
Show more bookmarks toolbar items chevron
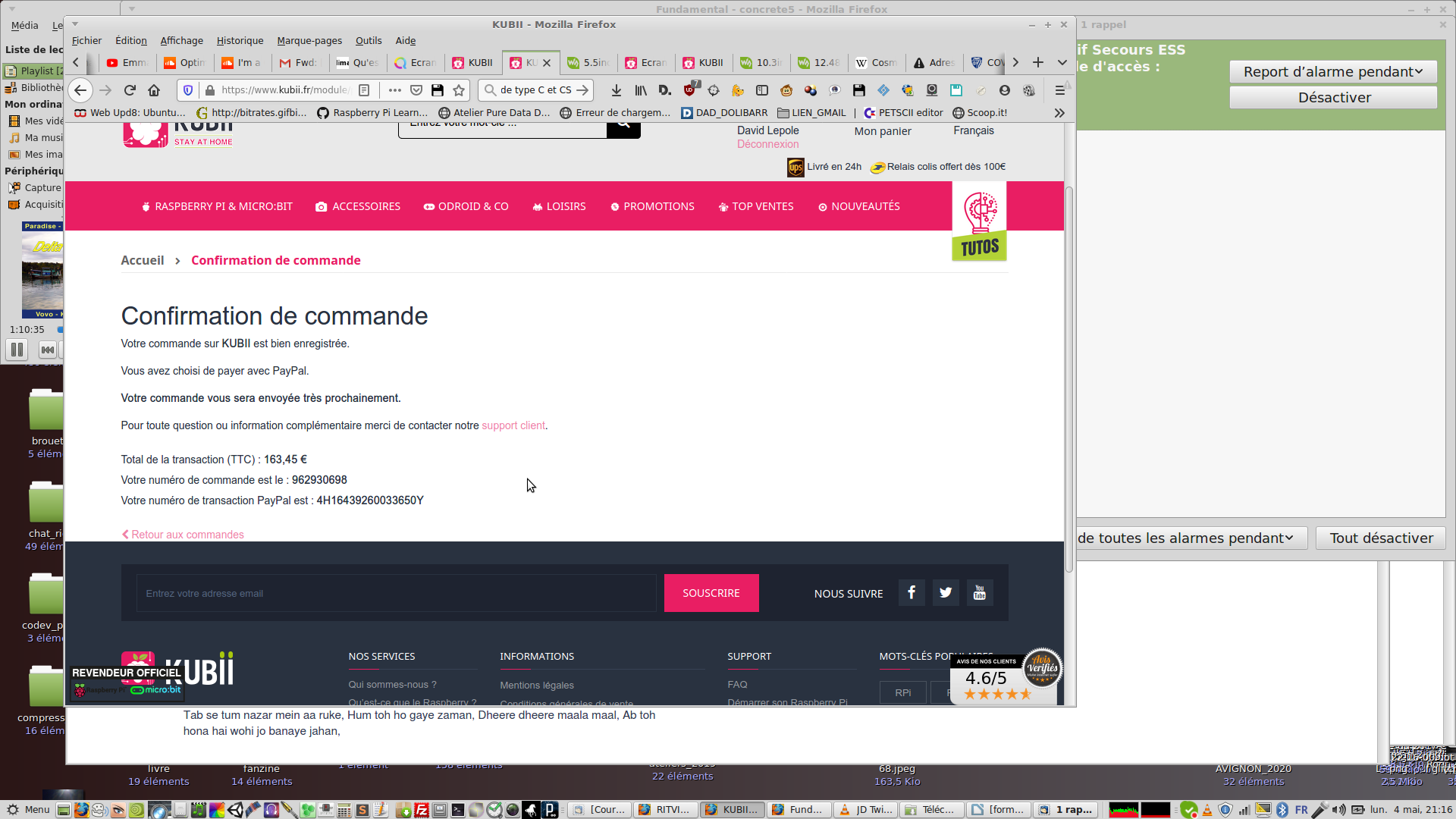[x=1059, y=113]
